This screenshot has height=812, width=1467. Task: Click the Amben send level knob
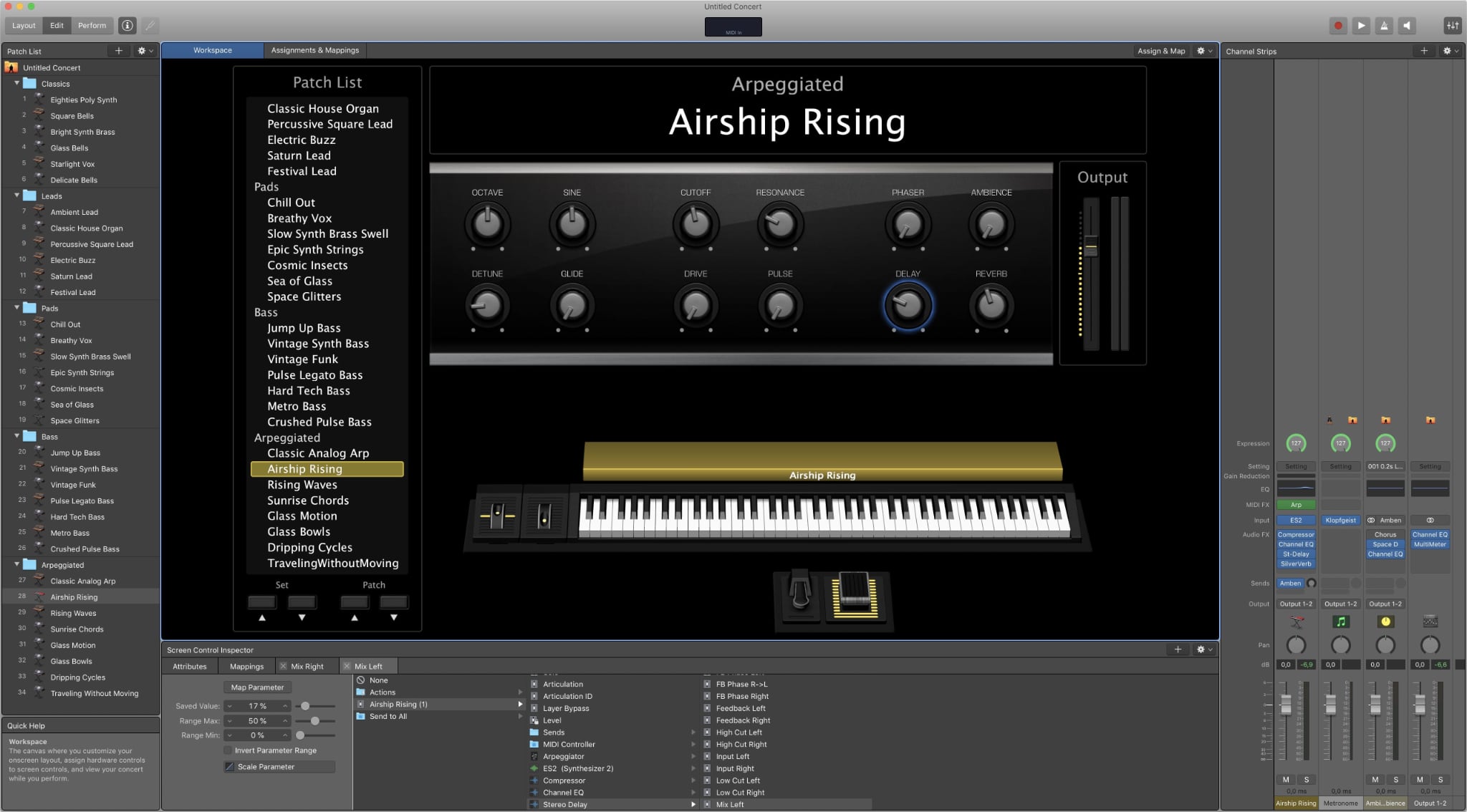[1311, 584]
